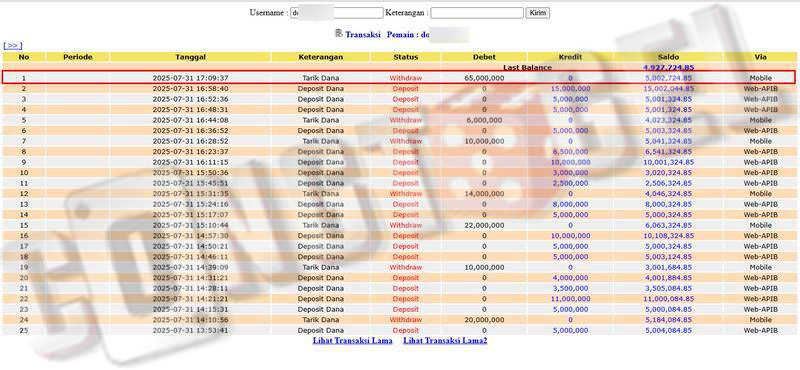Click the Debet column header

(484, 57)
